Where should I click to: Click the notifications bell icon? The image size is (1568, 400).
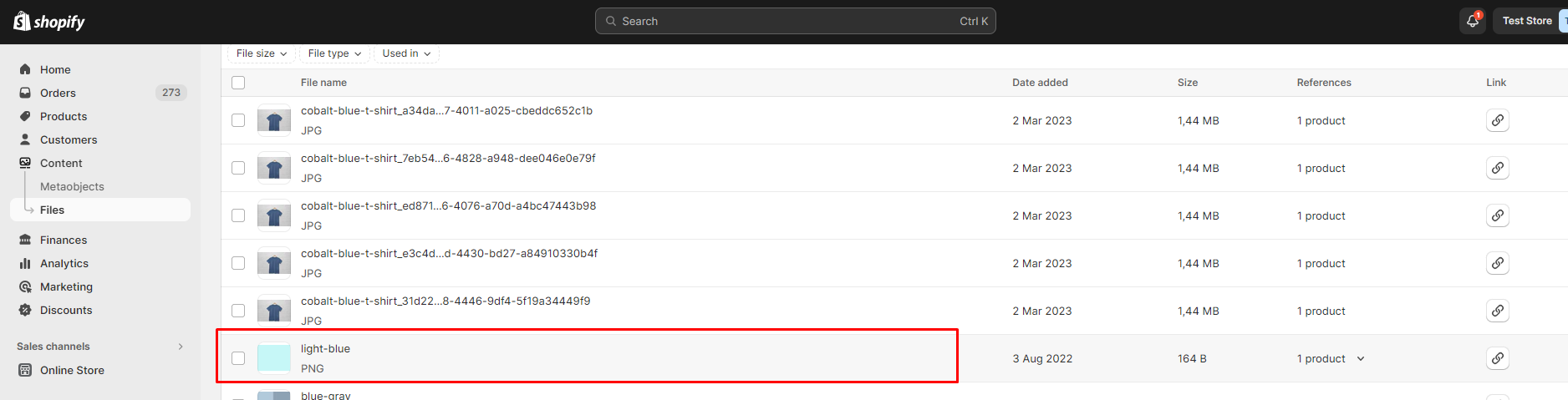tap(1473, 21)
